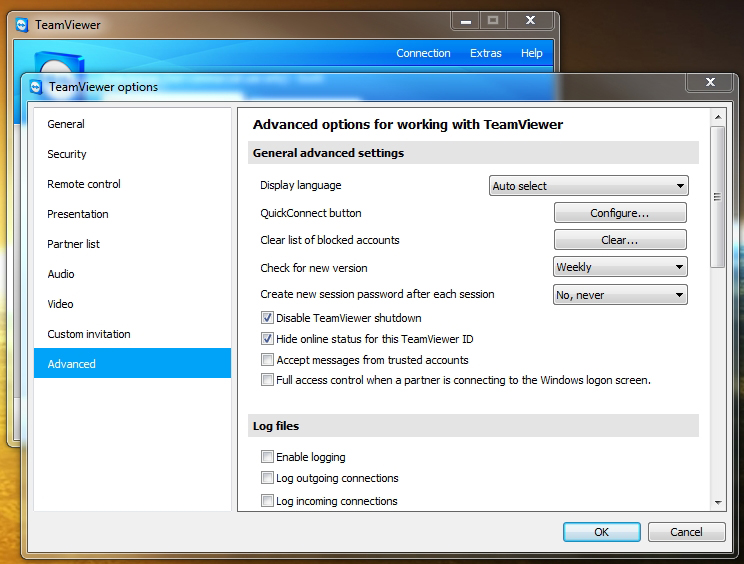Image resolution: width=744 pixels, height=564 pixels.
Task: Select the General options category
Action: tap(132, 124)
